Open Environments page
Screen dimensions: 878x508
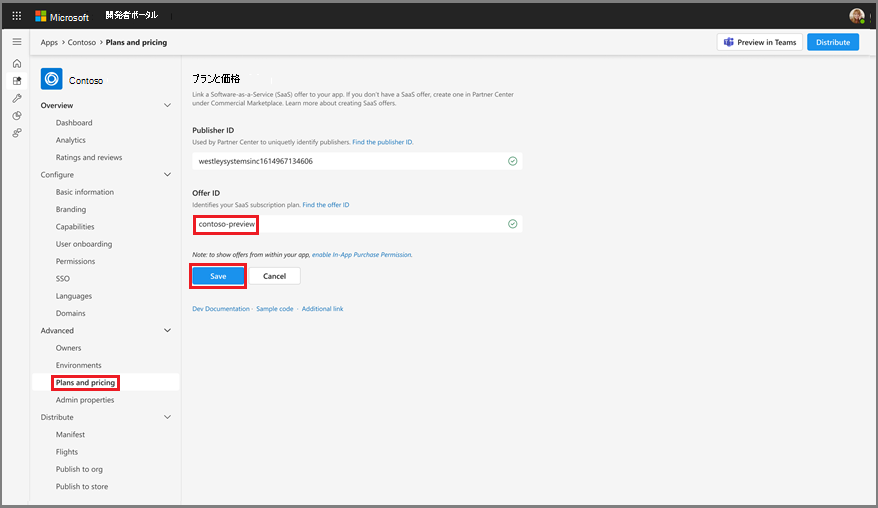point(78,365)
